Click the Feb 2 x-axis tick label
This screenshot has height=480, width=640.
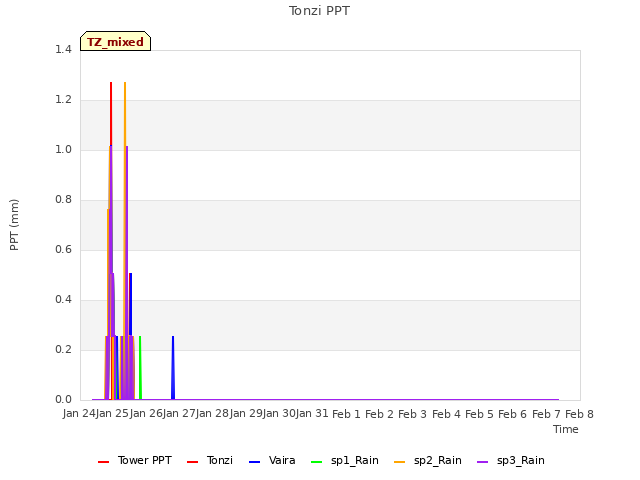(379, 414)
